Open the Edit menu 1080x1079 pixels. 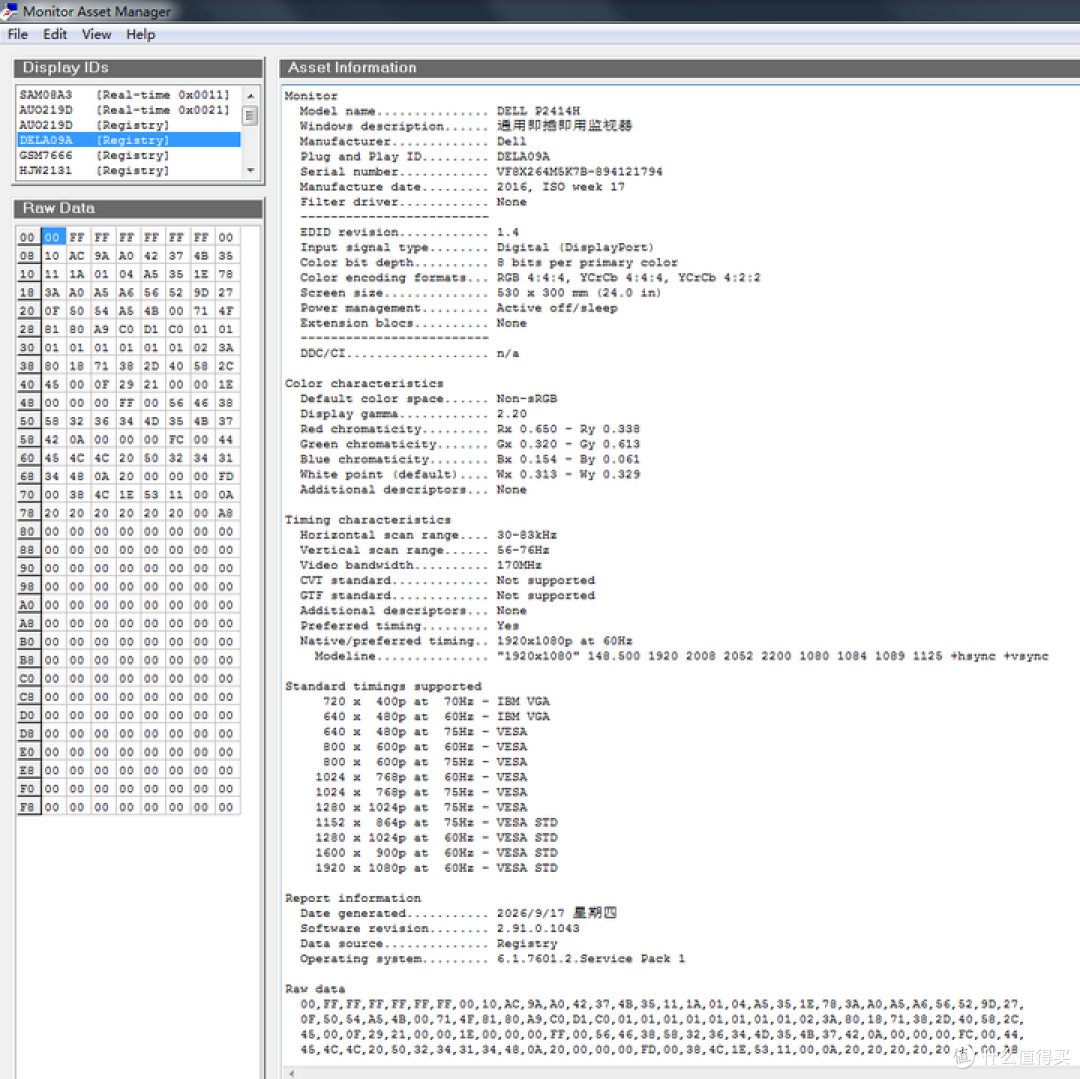(54, 34)
